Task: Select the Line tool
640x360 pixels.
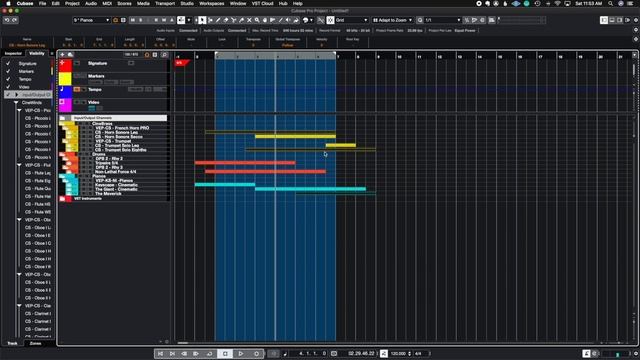Action: [x=280, y=20]
